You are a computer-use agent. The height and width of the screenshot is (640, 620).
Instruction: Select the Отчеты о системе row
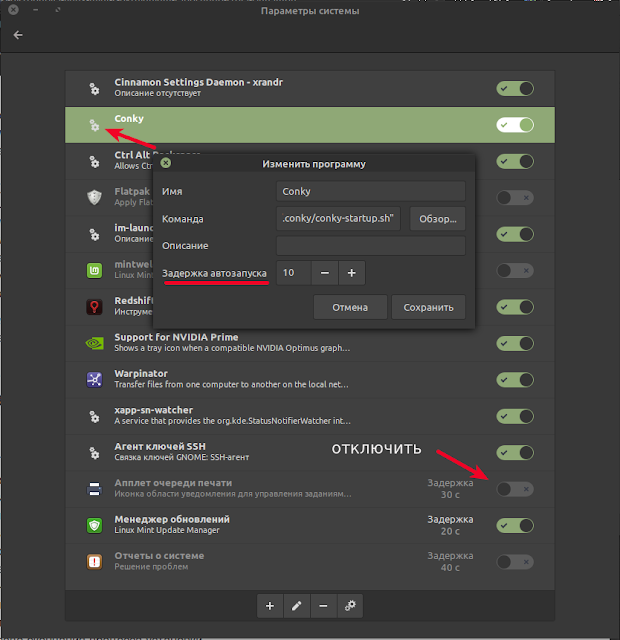310,562
